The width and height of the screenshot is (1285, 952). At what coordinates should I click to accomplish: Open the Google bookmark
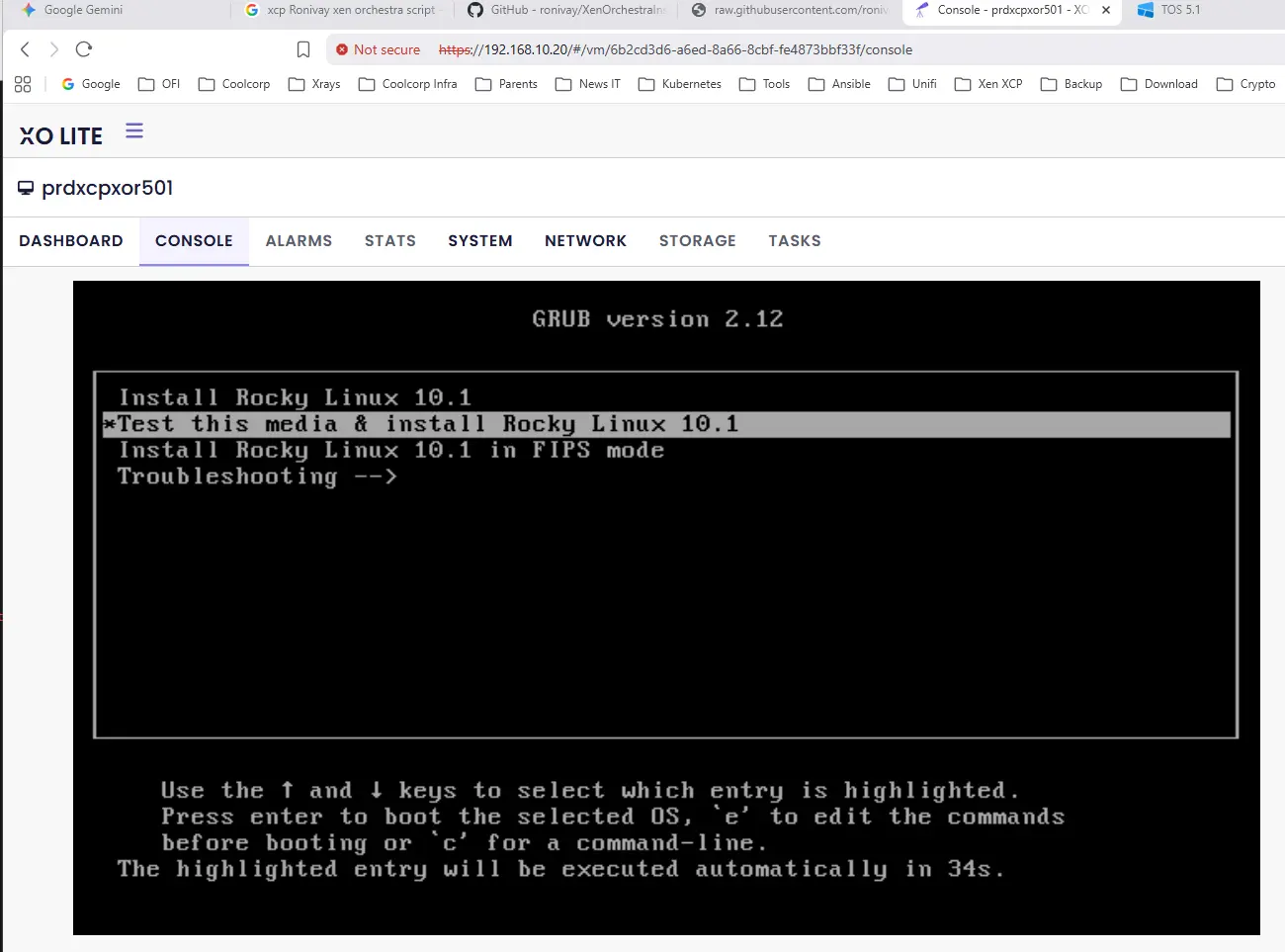click(x=91, y=84)
